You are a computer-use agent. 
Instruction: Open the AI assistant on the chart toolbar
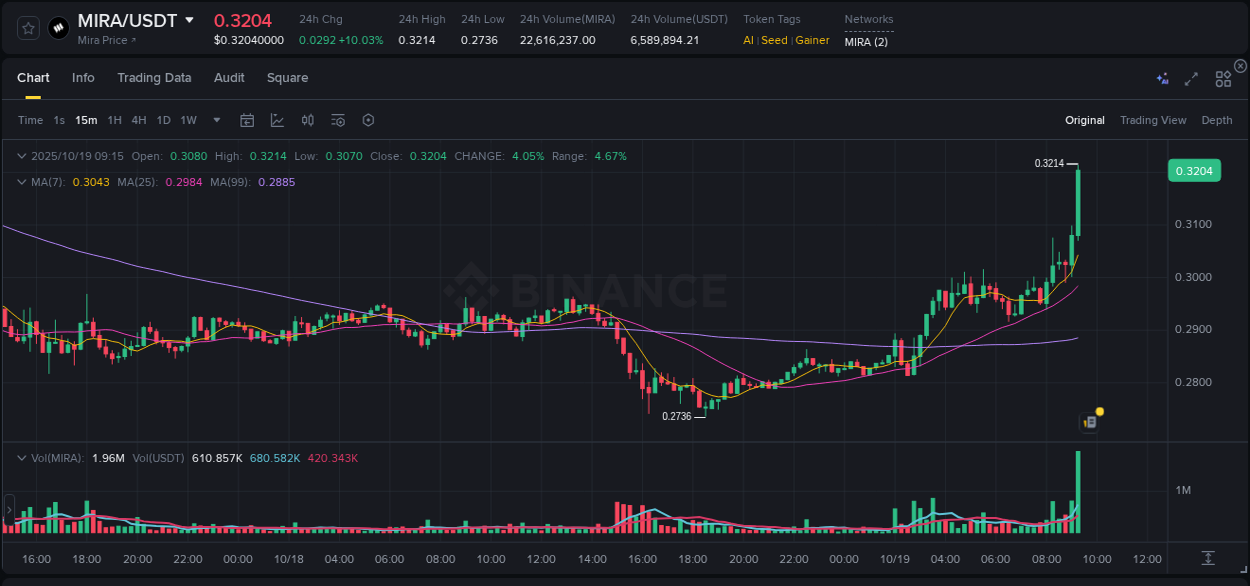(1162, 77)
